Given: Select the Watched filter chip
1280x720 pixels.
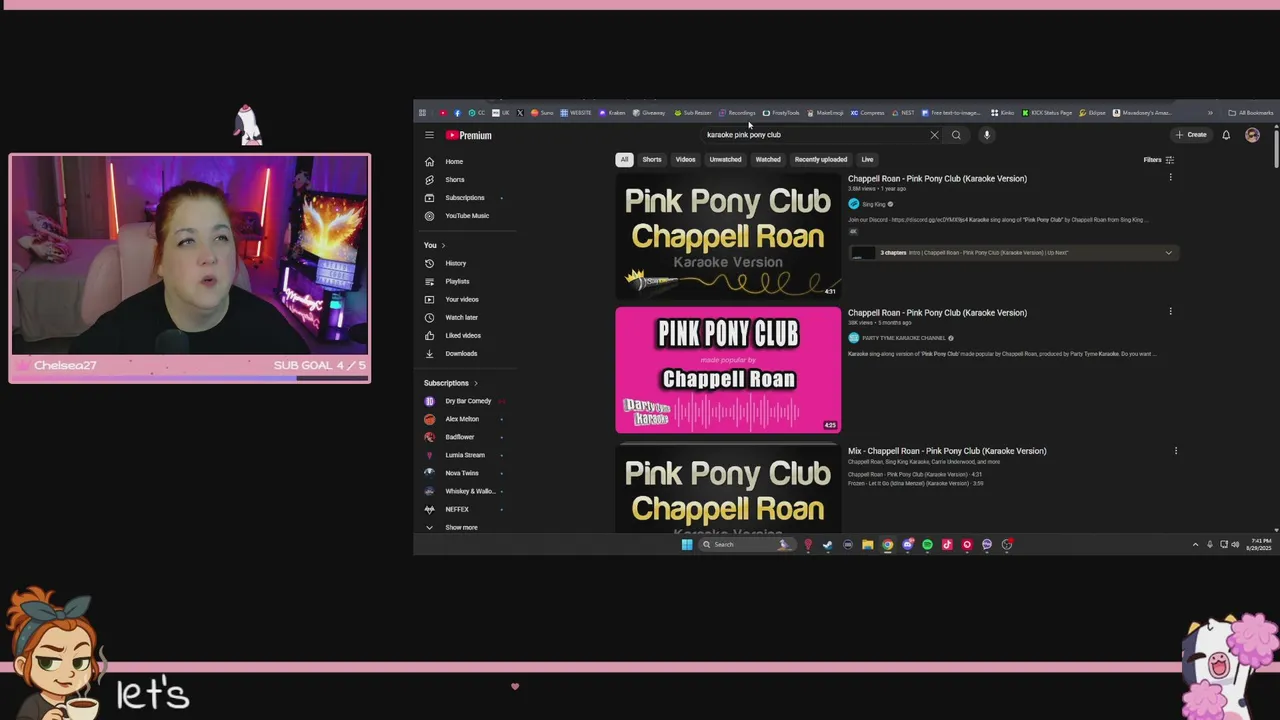Looking at the screenshot, I should (768, 159).
